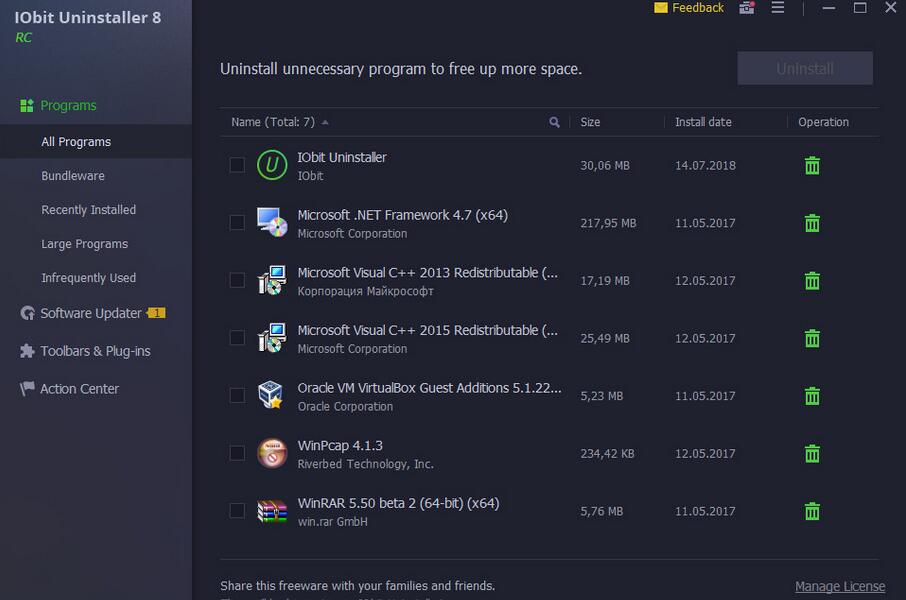
Task: Click the Uninstall button
Action: coord(805,68)
